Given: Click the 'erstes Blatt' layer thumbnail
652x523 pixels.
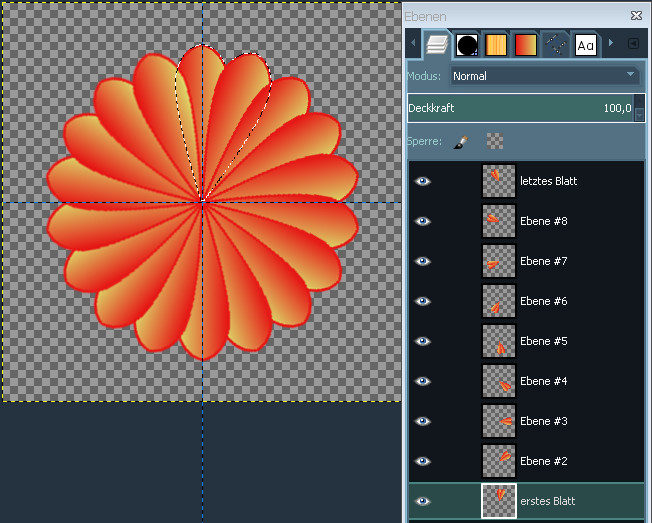Looking at the screenshot, I should (498, 501).
